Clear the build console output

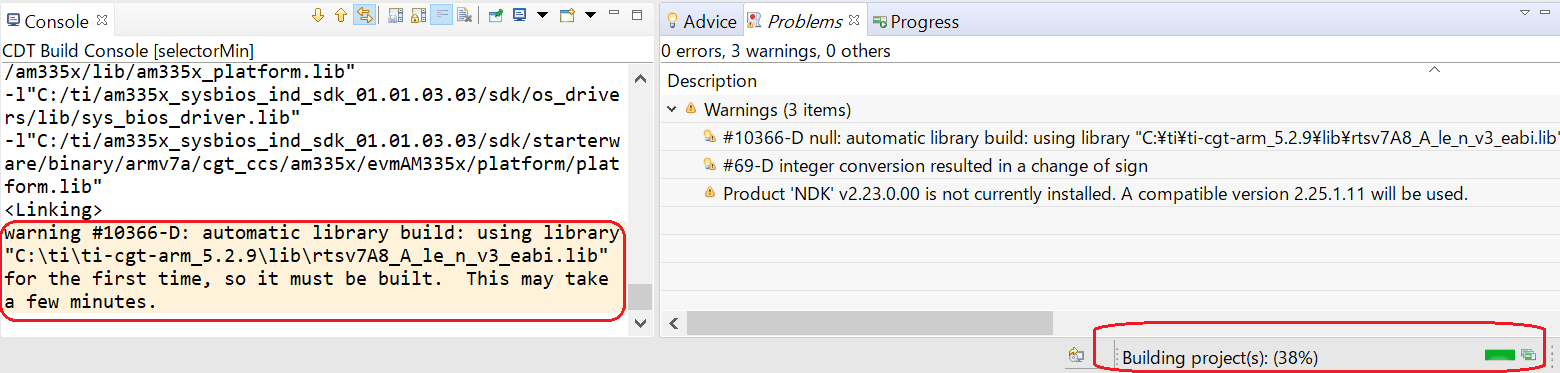point(464,15)
